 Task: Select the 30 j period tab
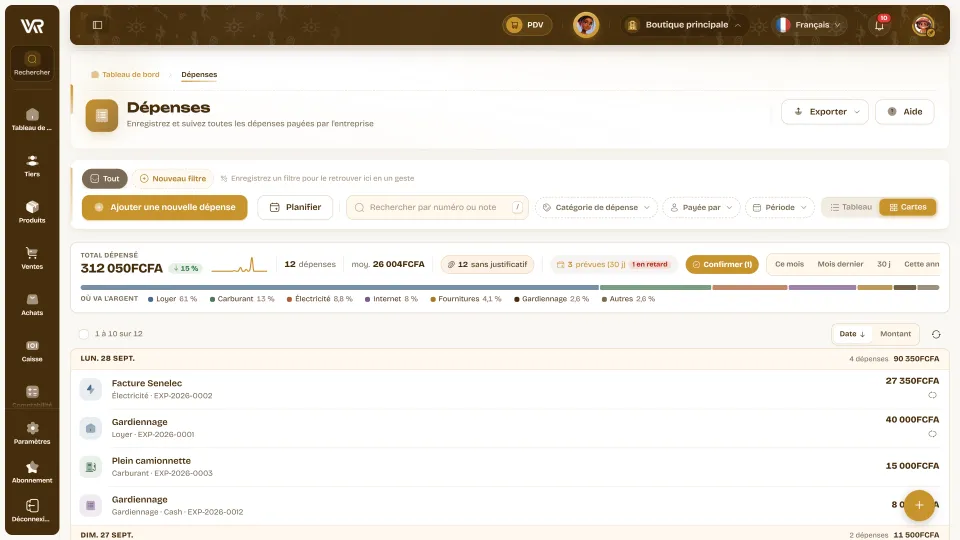(883, 264)
